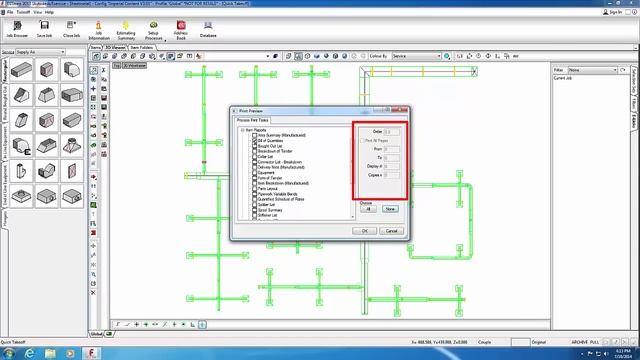
Task: Check the Equipment report
Action: [x=255, y=173]
